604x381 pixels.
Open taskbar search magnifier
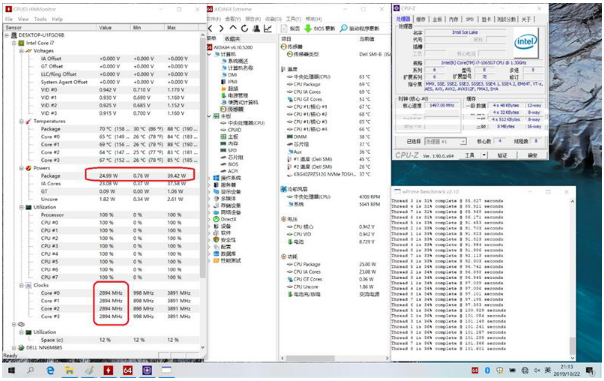[30, 371]
